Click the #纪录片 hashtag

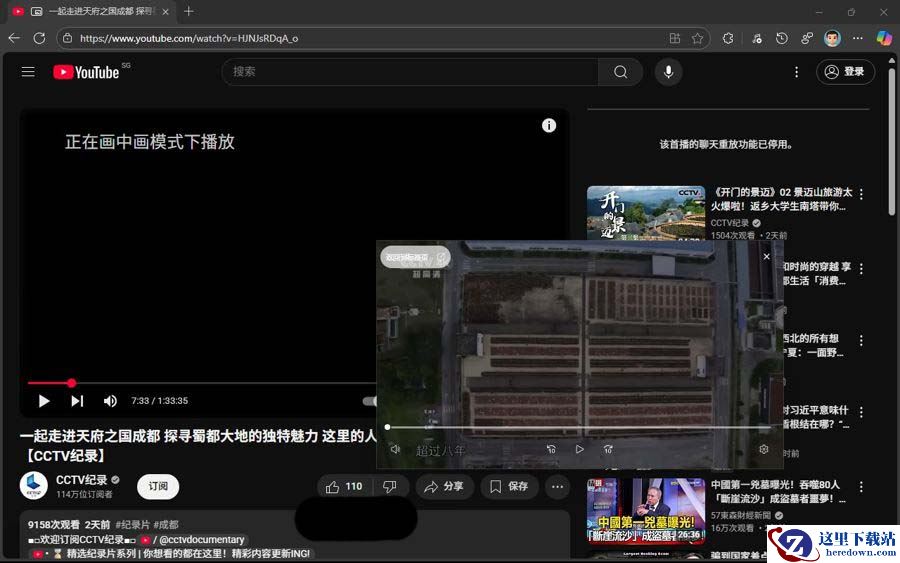pos(133,525)
